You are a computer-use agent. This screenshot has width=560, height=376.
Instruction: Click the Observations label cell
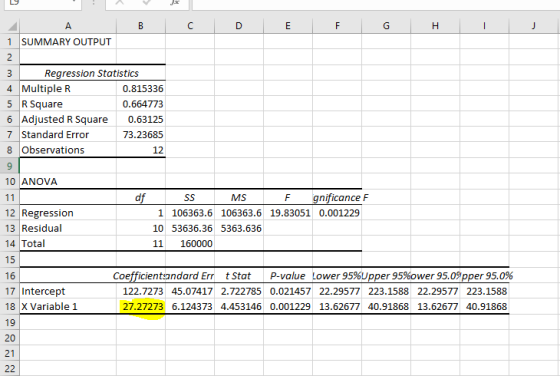click(68, 150)
